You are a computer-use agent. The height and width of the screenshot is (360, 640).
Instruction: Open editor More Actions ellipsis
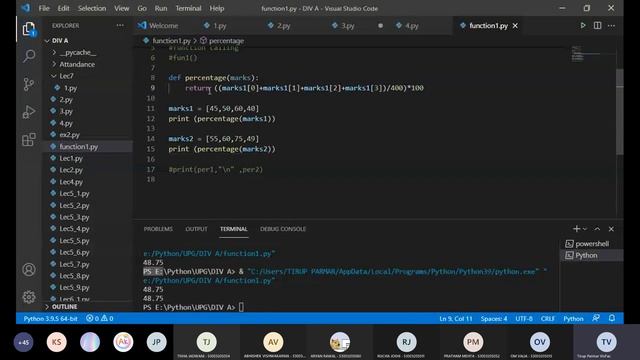pyautogui.click(x=611, y=25)
